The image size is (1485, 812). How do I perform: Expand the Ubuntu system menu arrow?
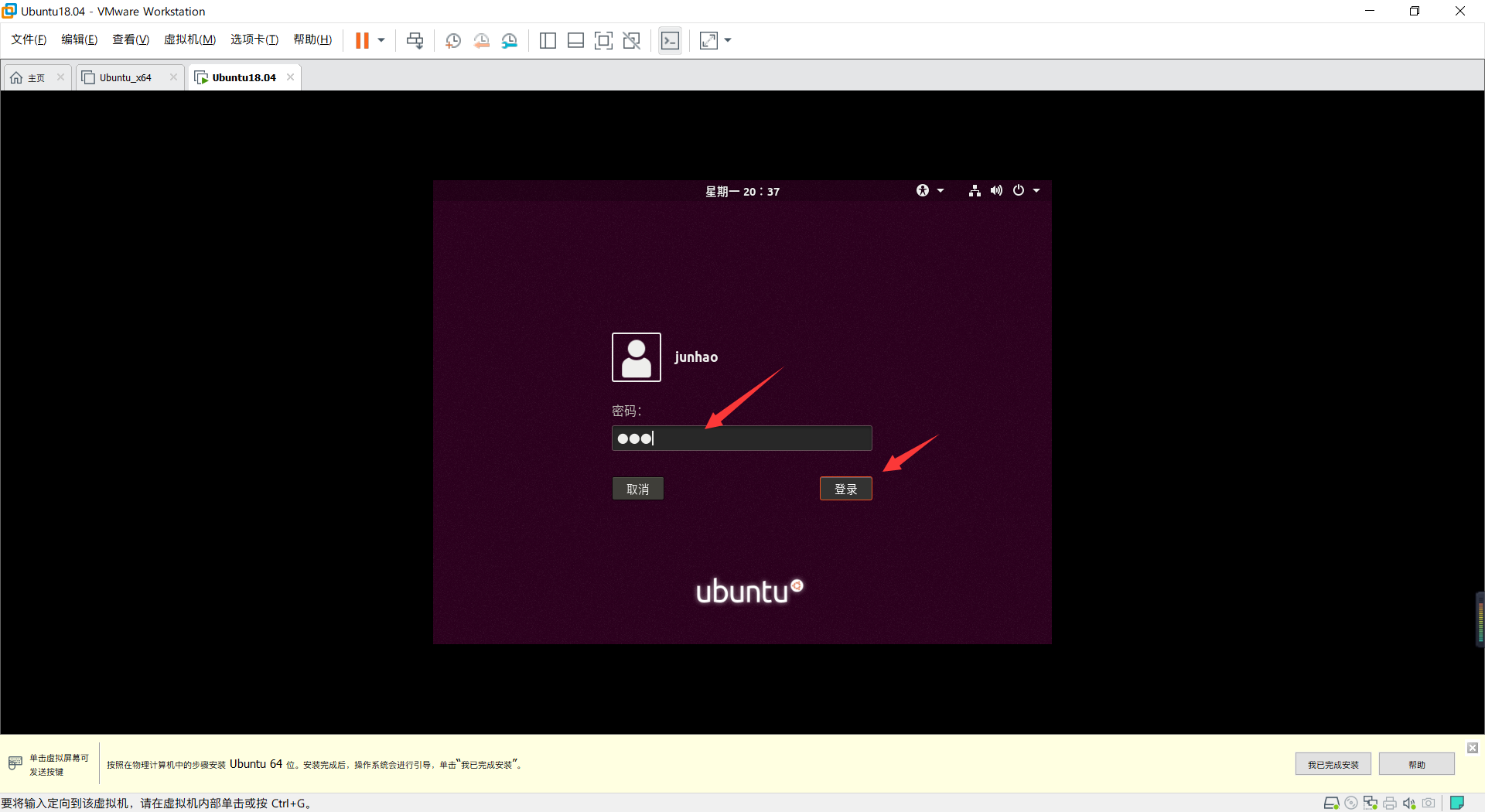pyautogui.click(x=1036, y=190)
